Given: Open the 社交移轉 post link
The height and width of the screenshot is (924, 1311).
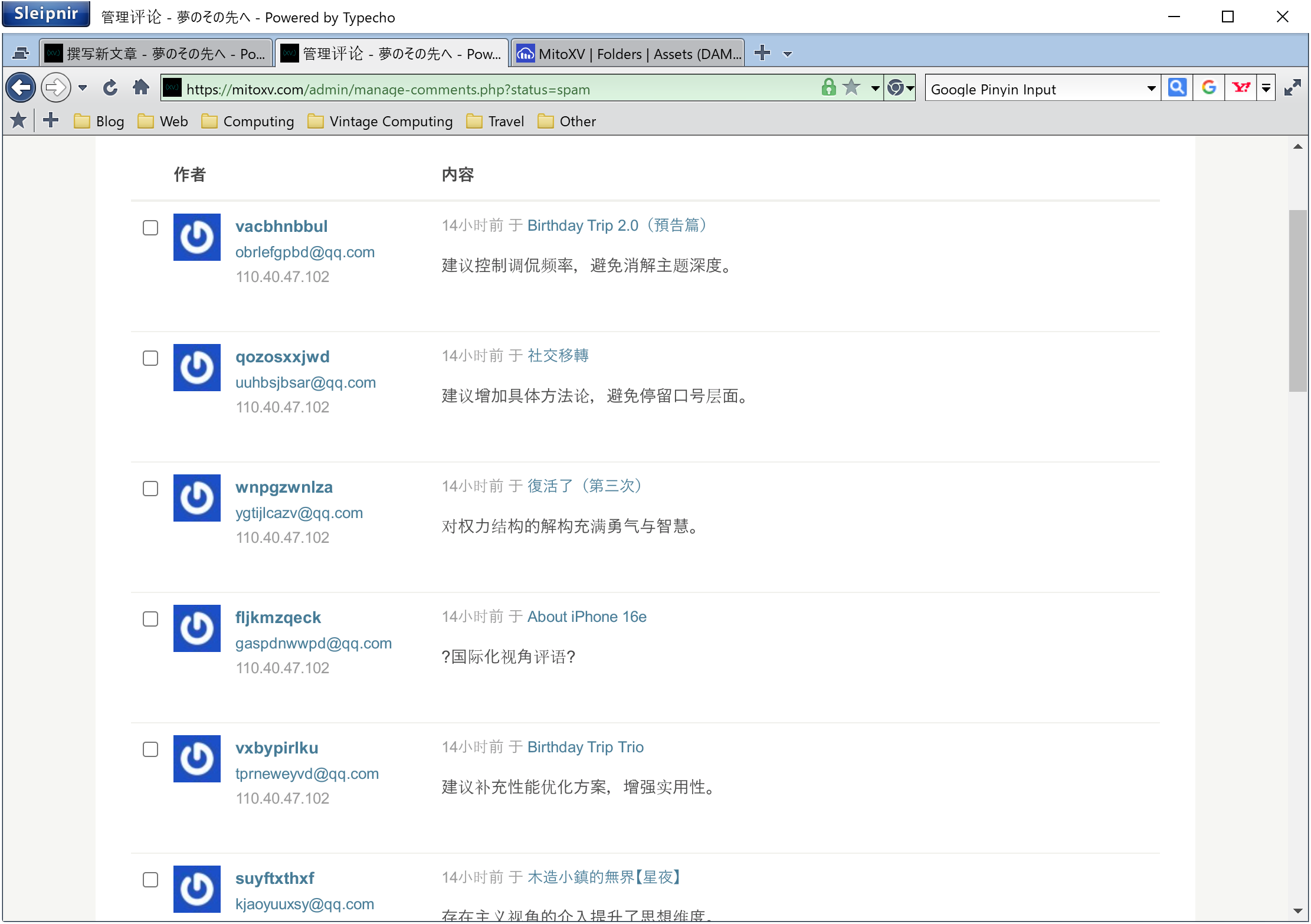Looking at the screenshot, I should pos(558,356).
